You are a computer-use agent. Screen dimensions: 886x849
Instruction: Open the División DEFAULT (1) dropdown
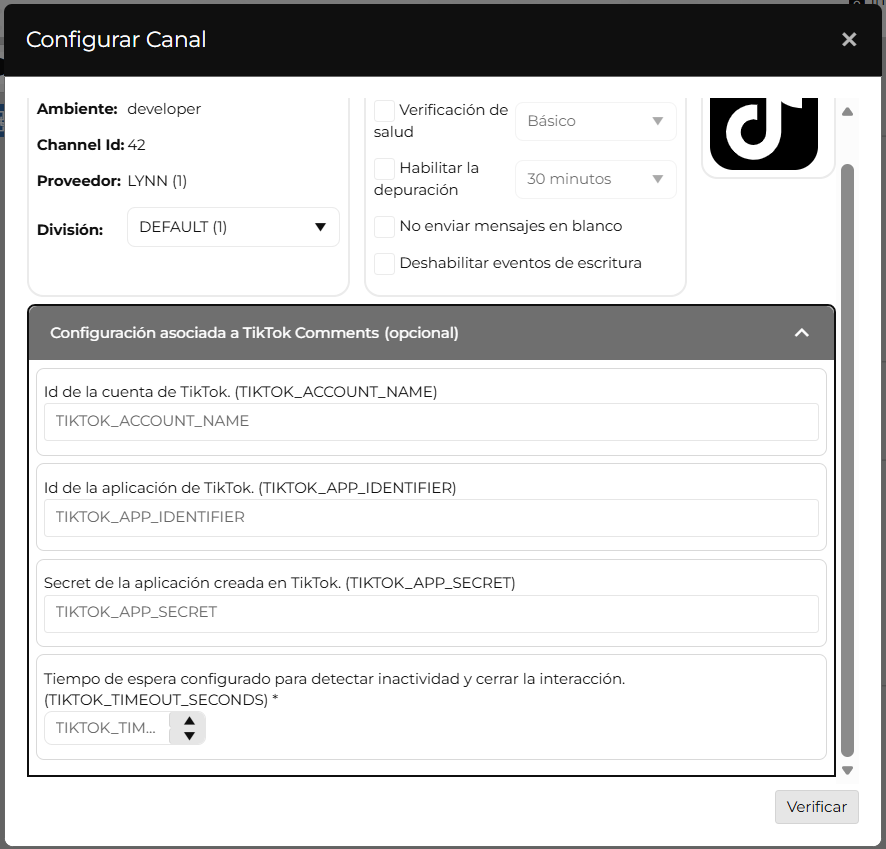233,227
